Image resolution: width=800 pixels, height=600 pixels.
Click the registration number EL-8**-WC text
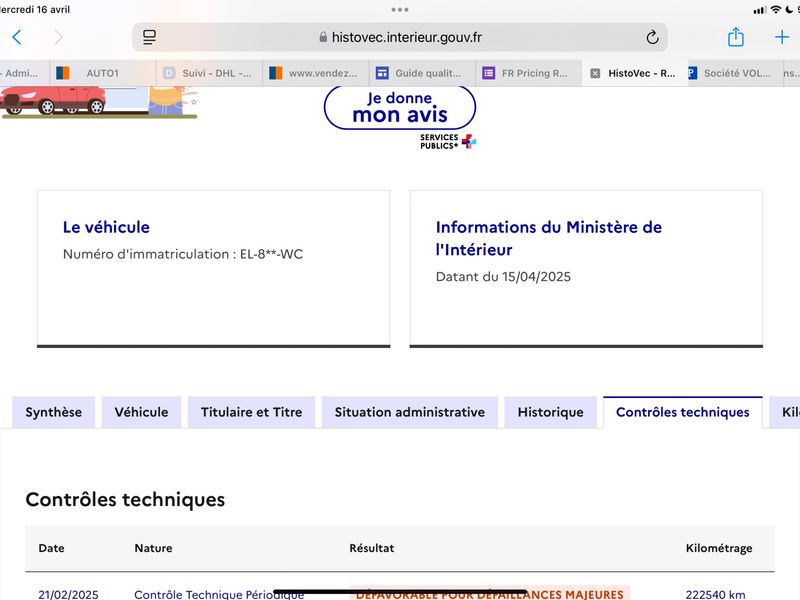click(x=271, y=254)
